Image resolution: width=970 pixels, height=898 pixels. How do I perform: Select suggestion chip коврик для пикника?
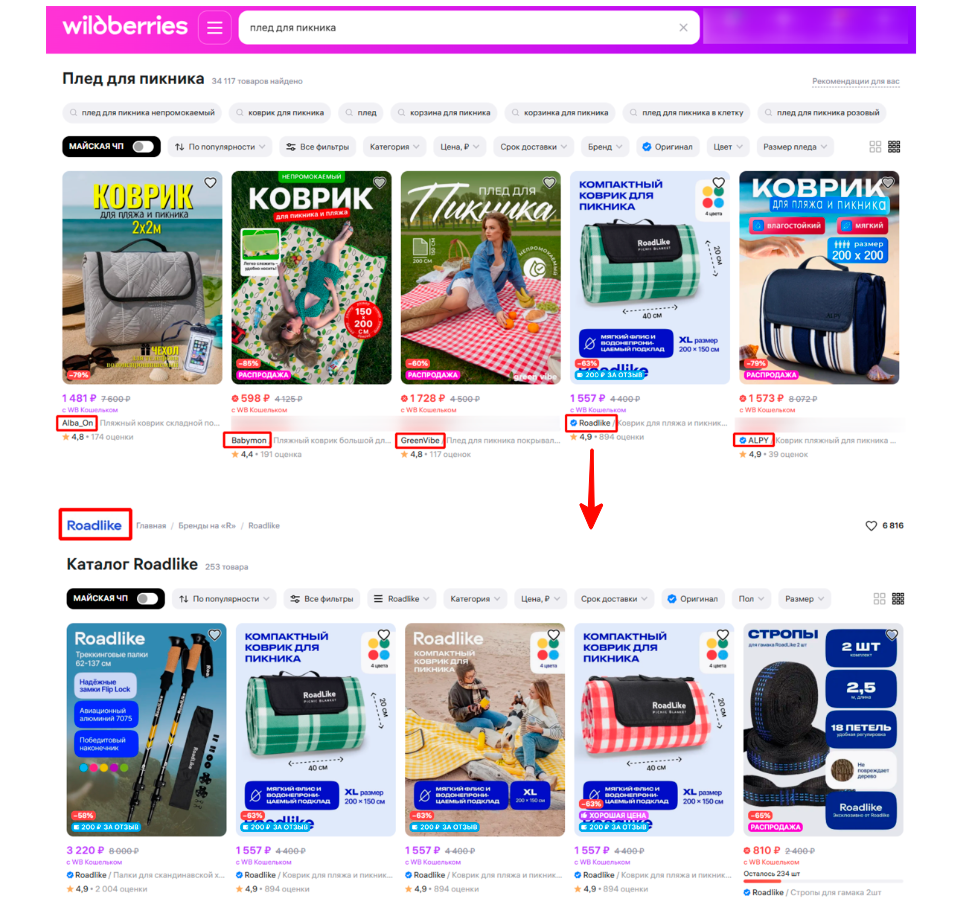tap(280, 113)
